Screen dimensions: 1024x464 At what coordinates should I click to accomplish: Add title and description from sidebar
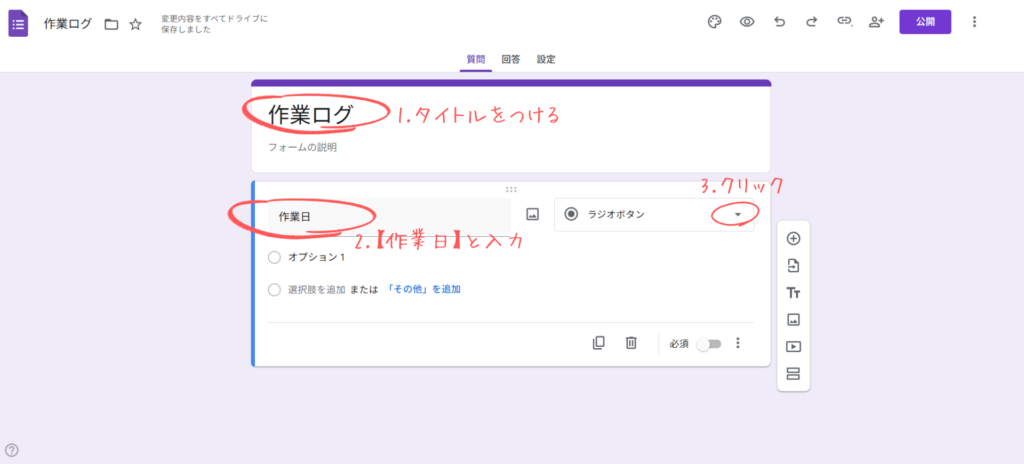793,293
